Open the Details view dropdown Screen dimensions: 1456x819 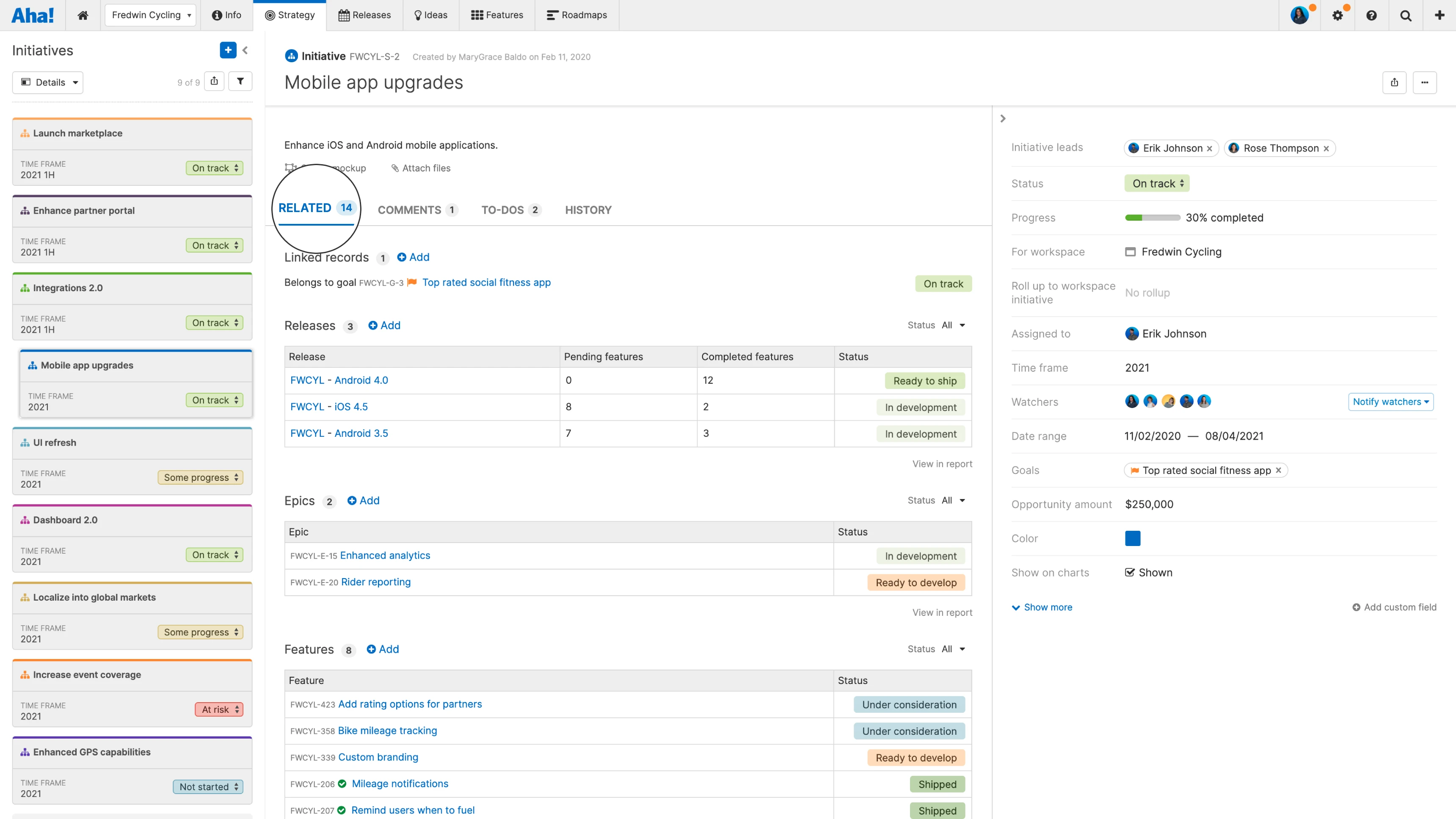[48, 83]
